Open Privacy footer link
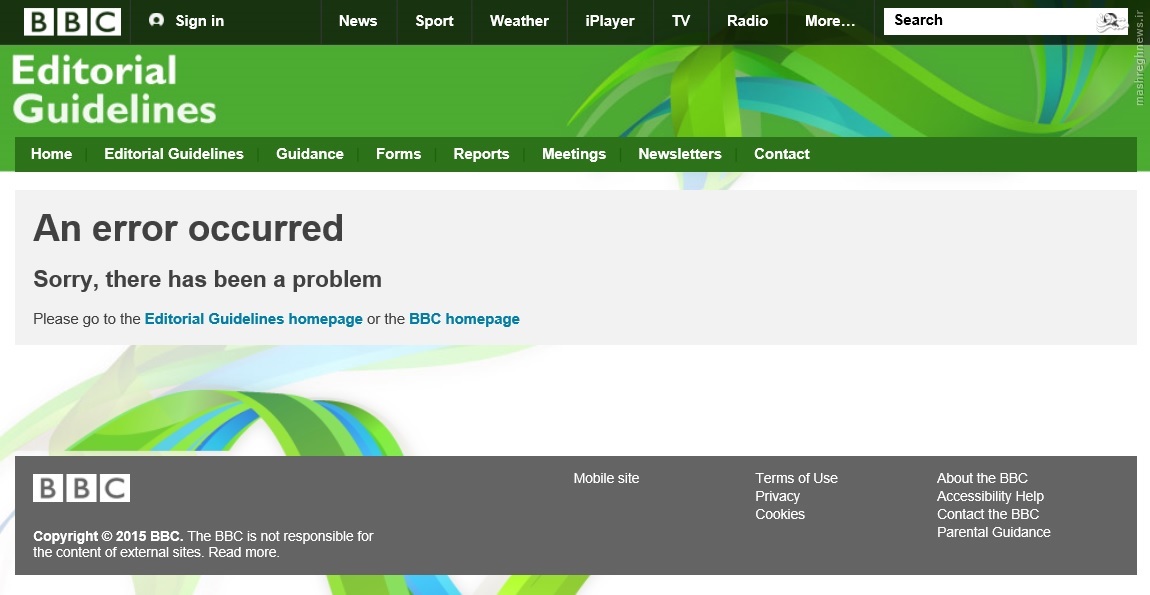Viewport: 1150px width, 595px height. (x=777, y=497)
